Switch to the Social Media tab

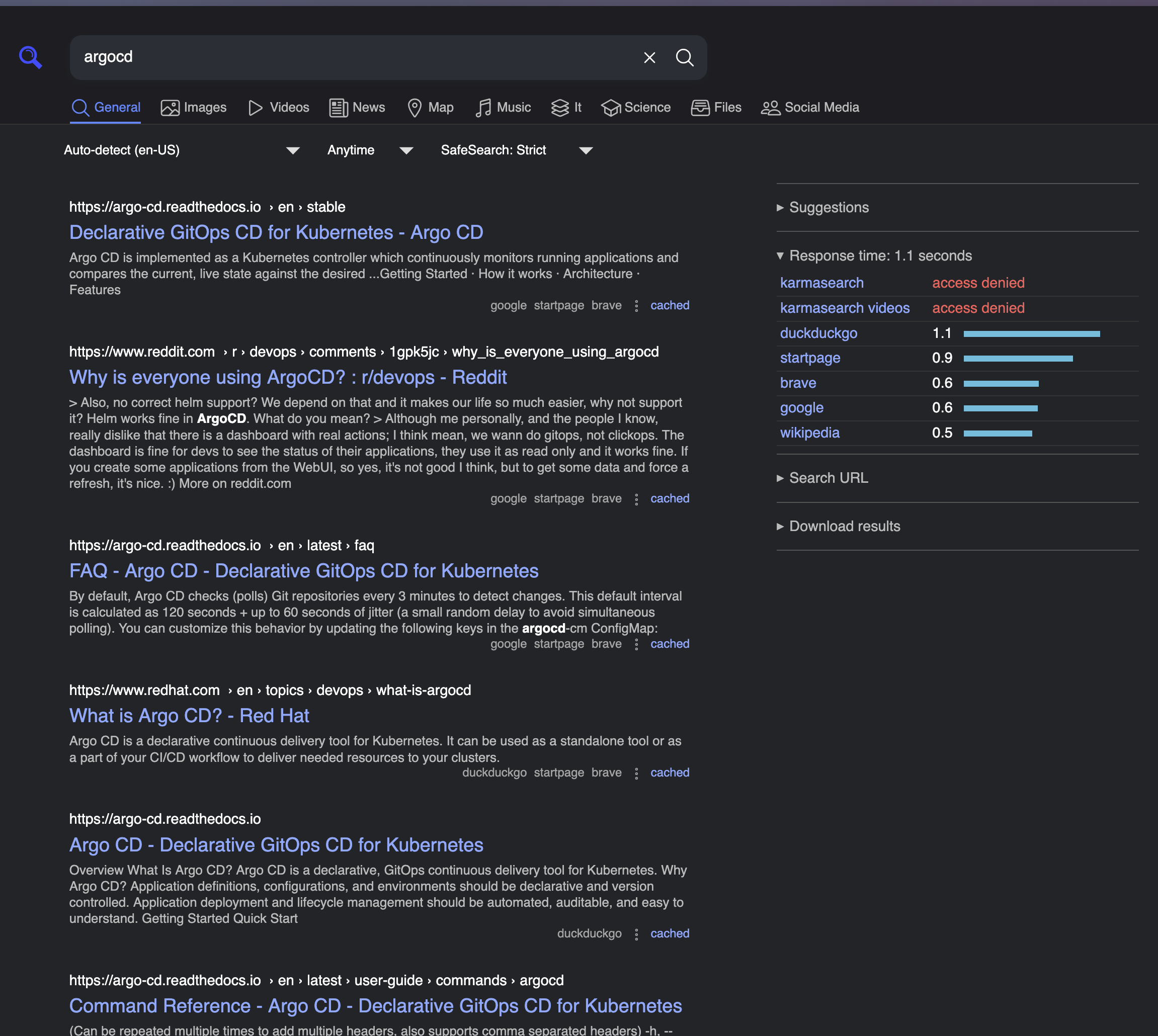pyautogui.click(x=810, y=108)
